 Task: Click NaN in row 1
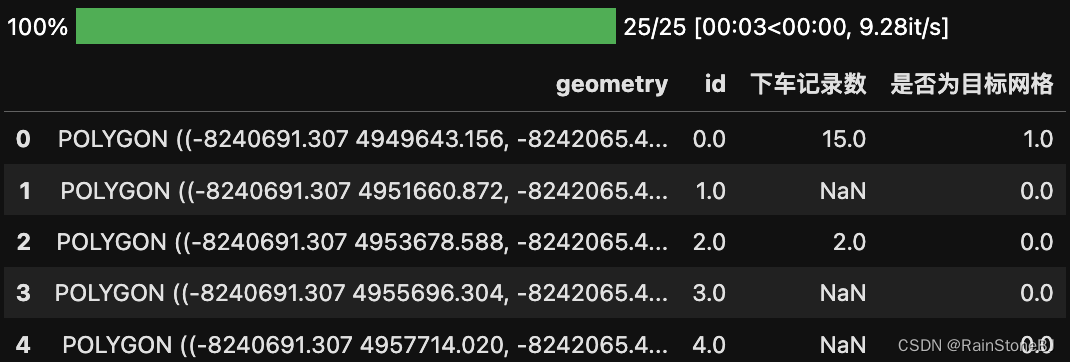843,191
